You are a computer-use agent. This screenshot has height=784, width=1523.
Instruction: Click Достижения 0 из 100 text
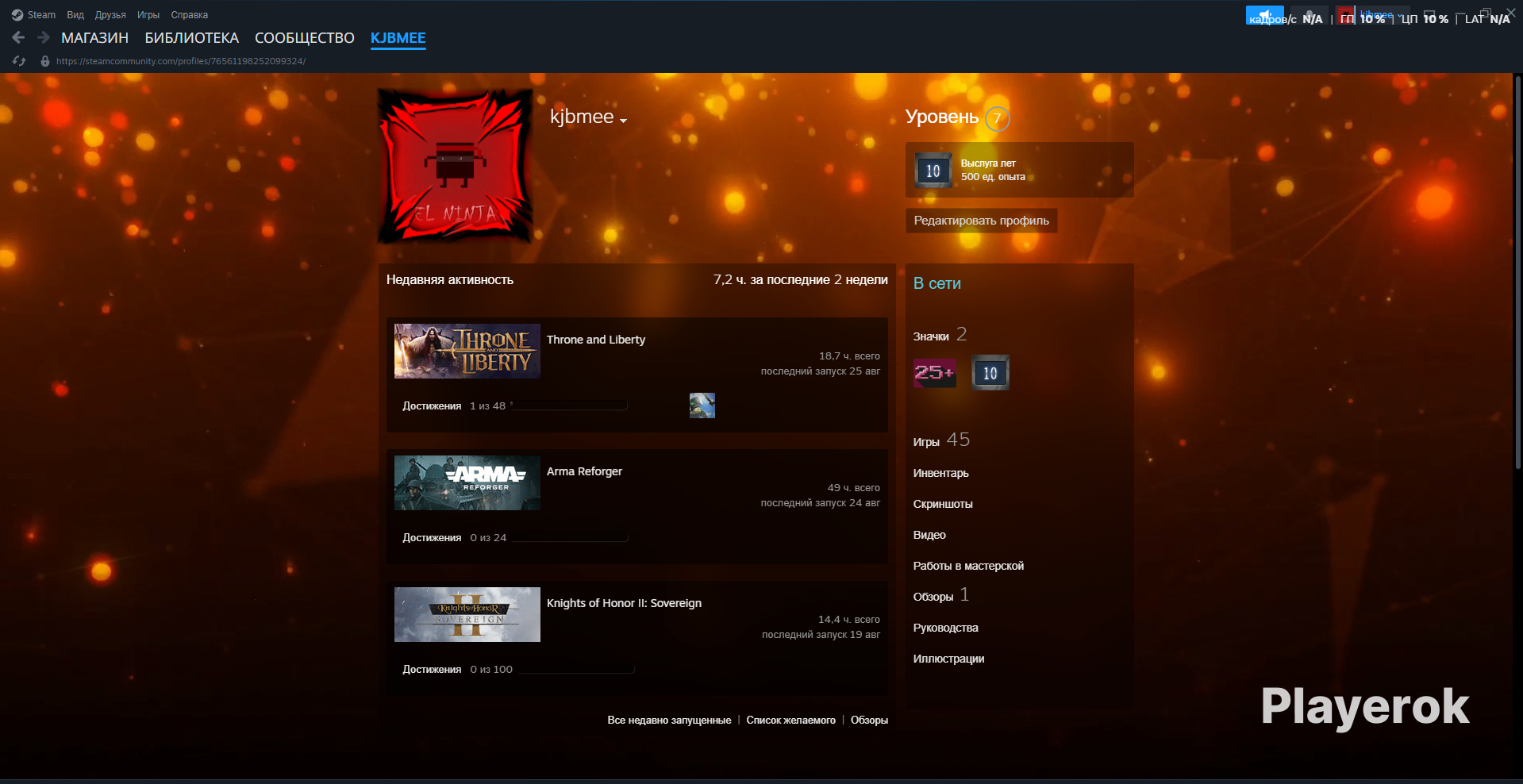tap(457, 670)
